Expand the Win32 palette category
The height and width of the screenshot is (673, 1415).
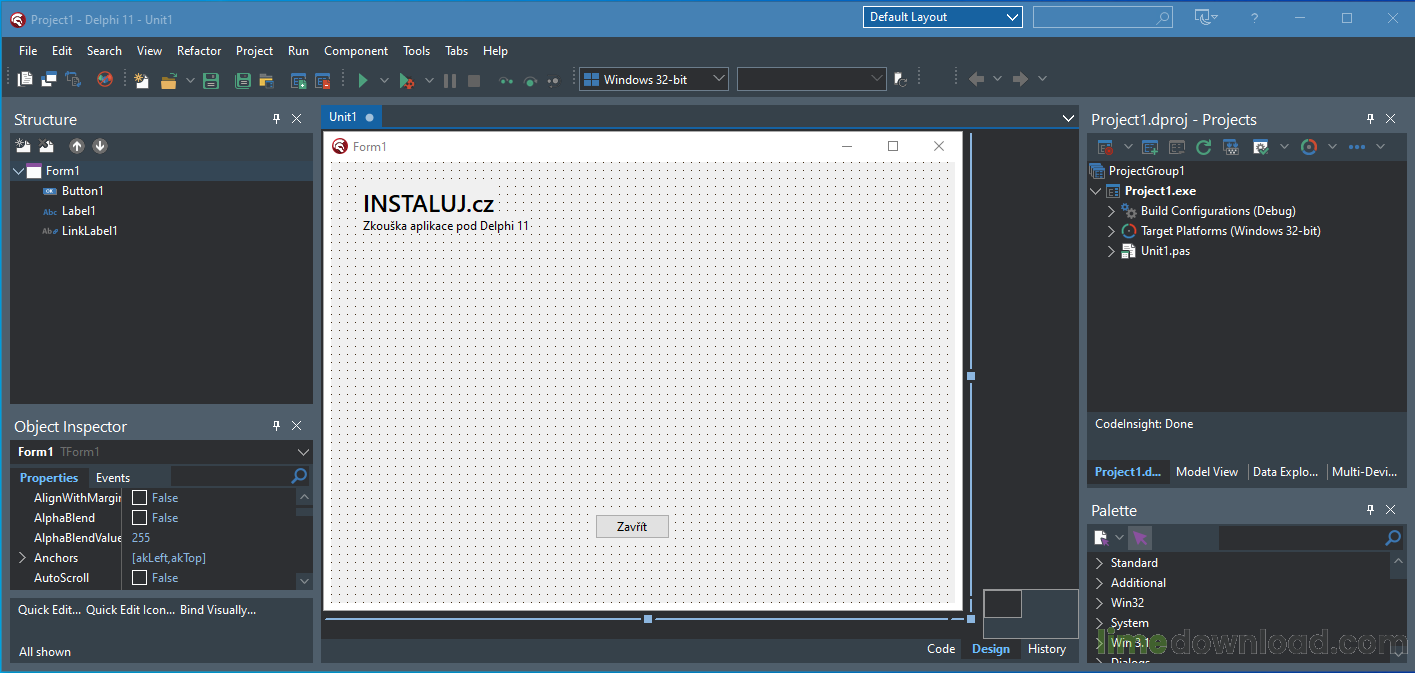pyautogui.click(x=1099, y=603)
